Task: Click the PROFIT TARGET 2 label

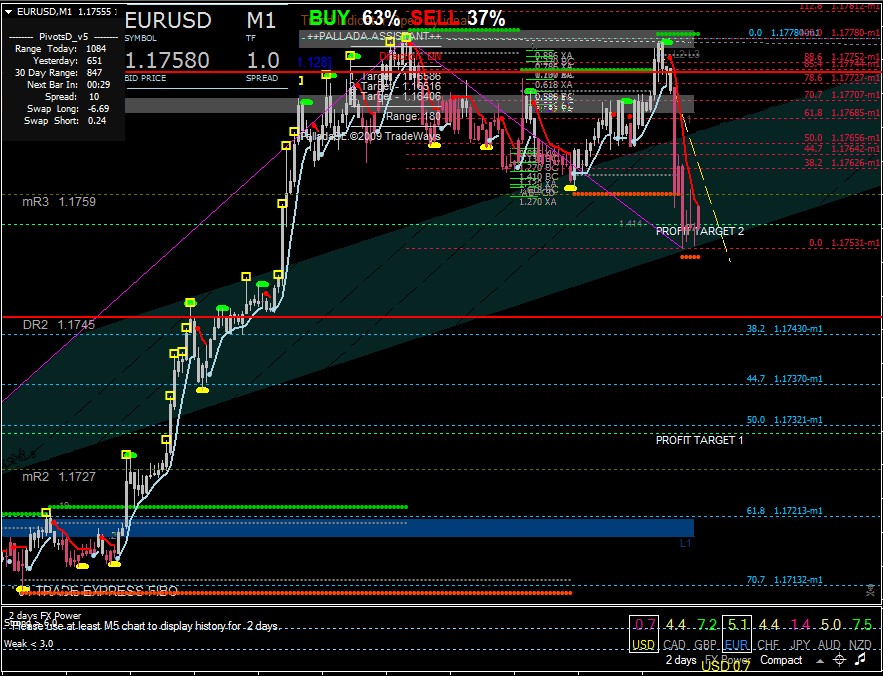Action: pos(700,231)
